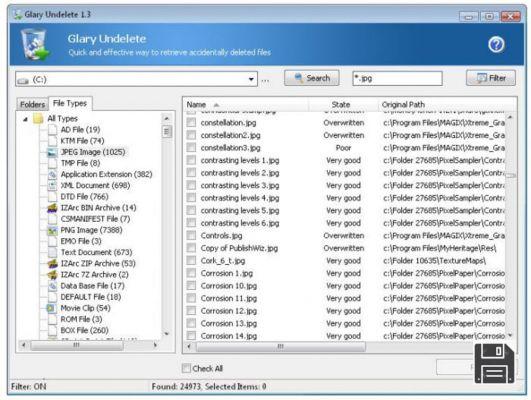Click the KTM File type icon
The height and width of the screenshot is (400, 531).
point(52,141)
